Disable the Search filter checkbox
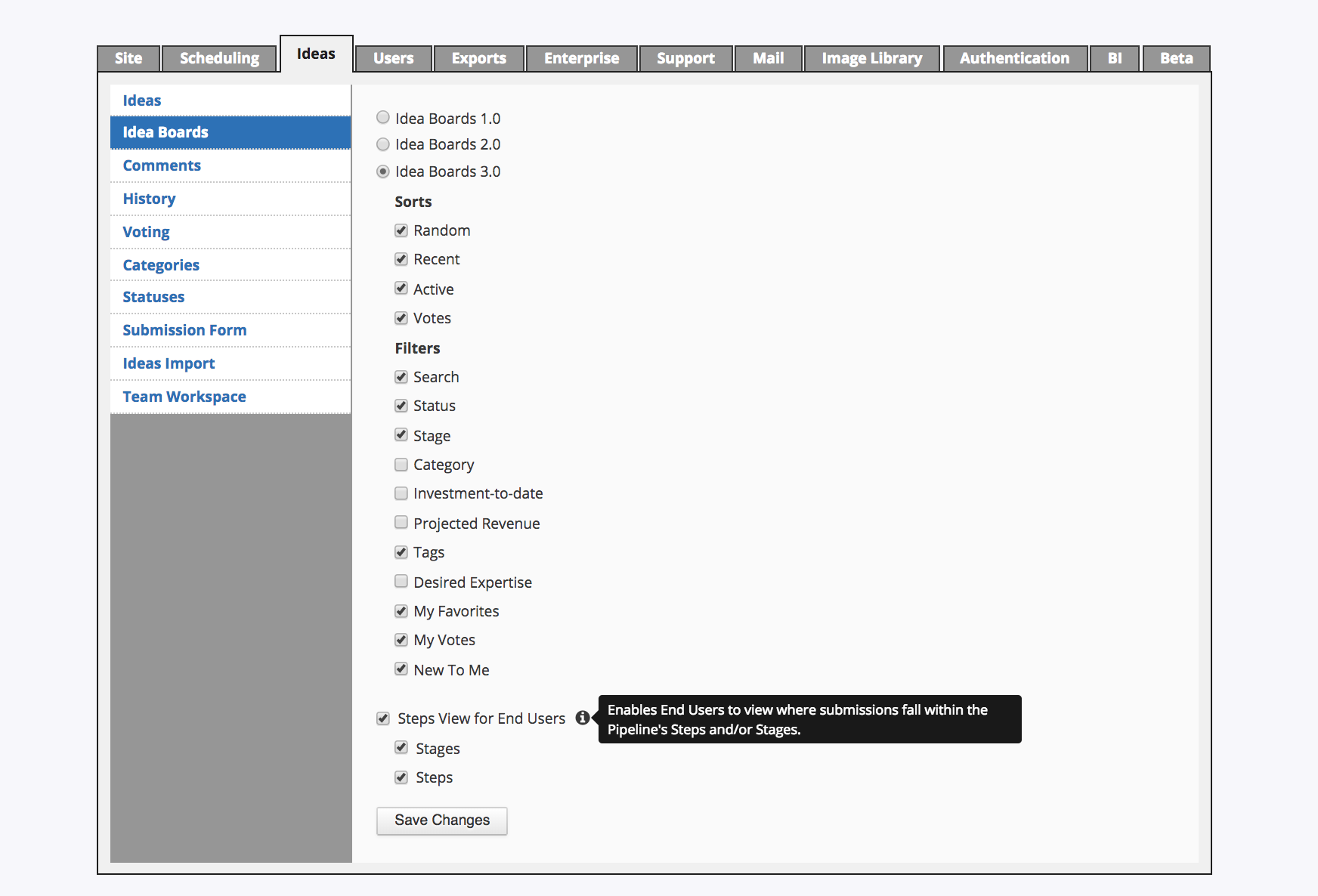 coord(401,377)
